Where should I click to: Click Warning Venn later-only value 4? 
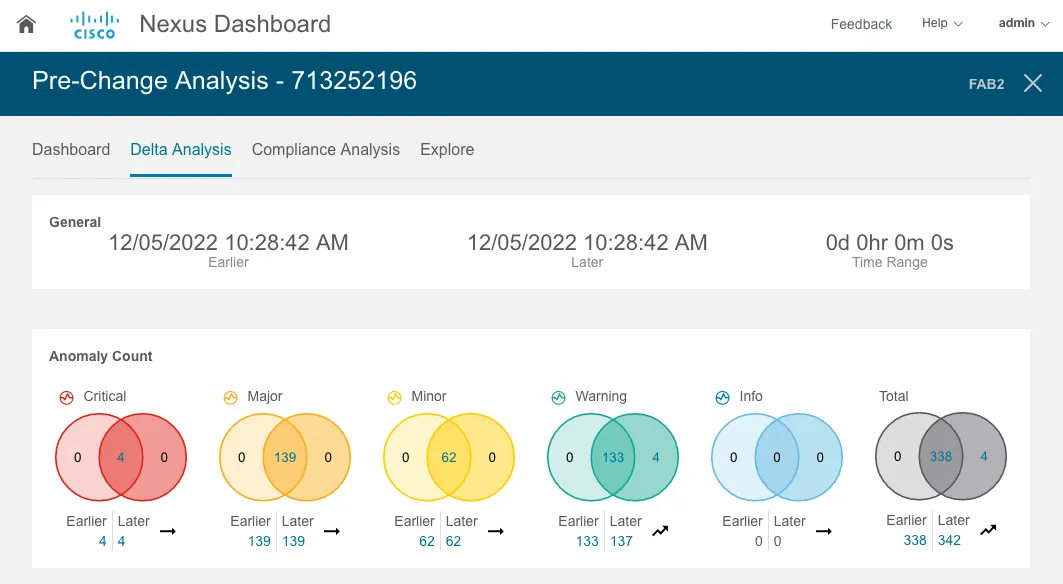pos(656,457)
